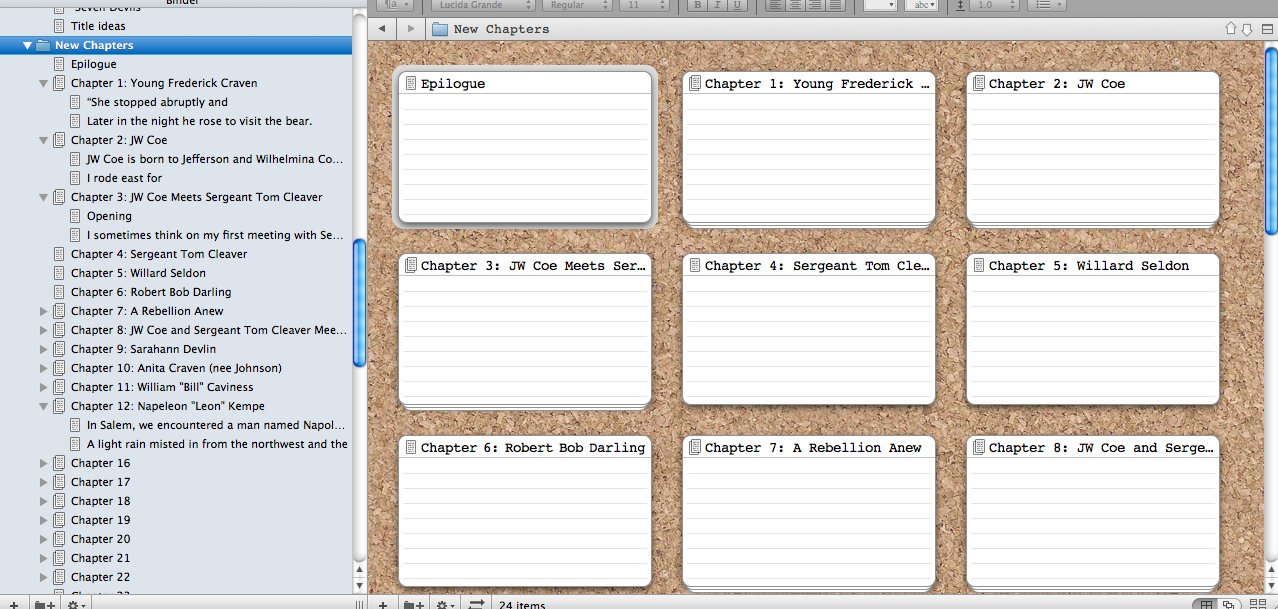Go up one document with header arrow
Screen dimensions: 1278x609
tap(1231, 29)
